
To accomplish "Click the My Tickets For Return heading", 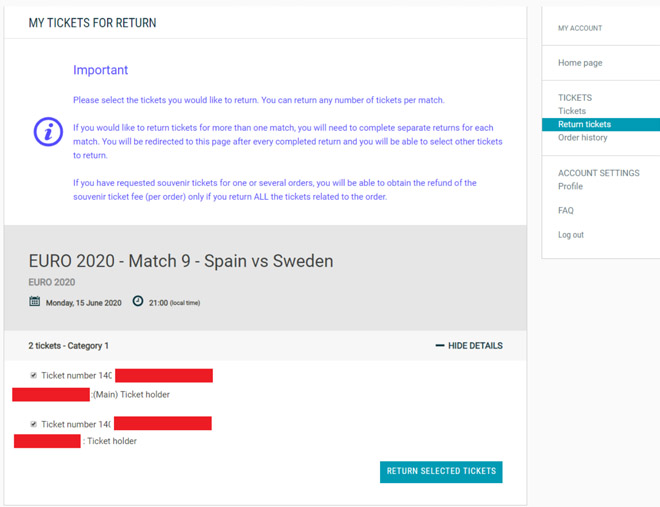I will (x=92, y=23).
